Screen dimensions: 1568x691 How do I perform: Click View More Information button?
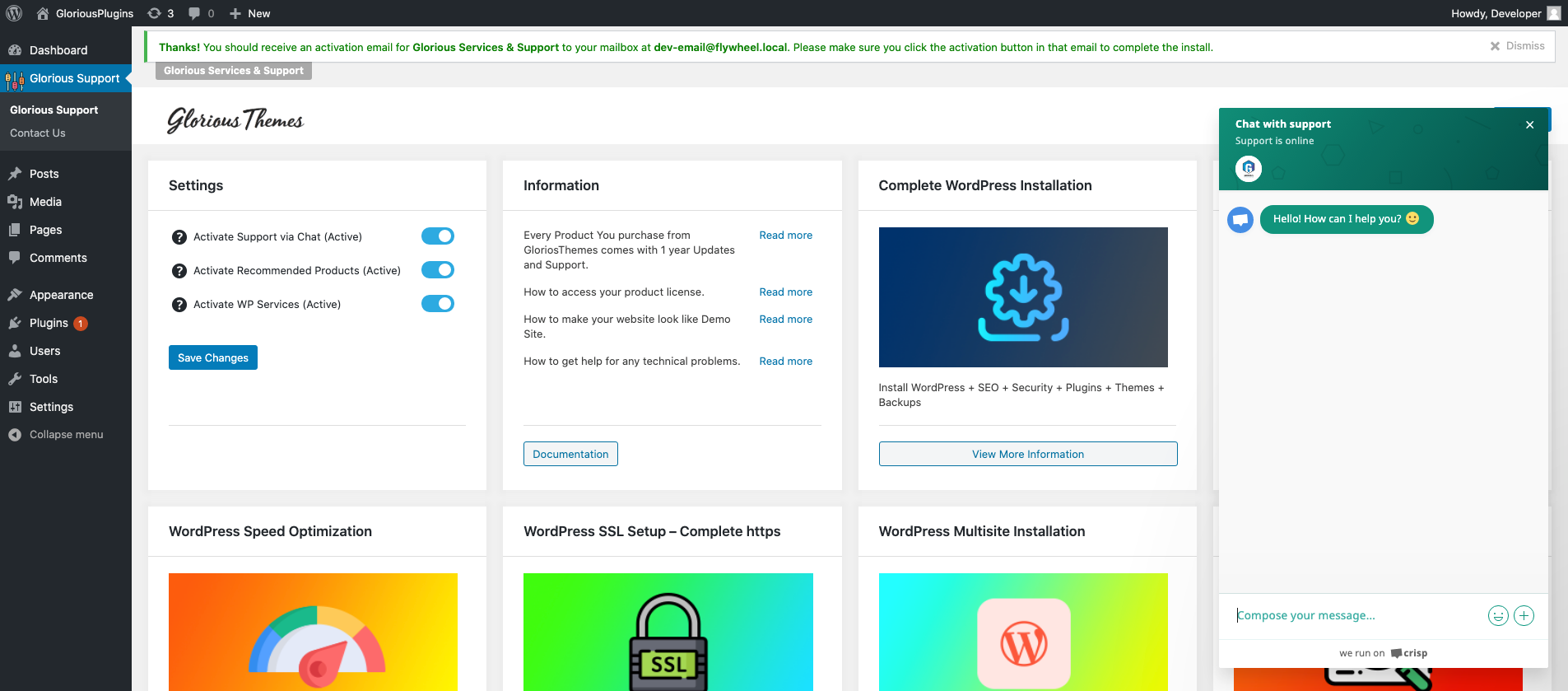point(1028,454)
